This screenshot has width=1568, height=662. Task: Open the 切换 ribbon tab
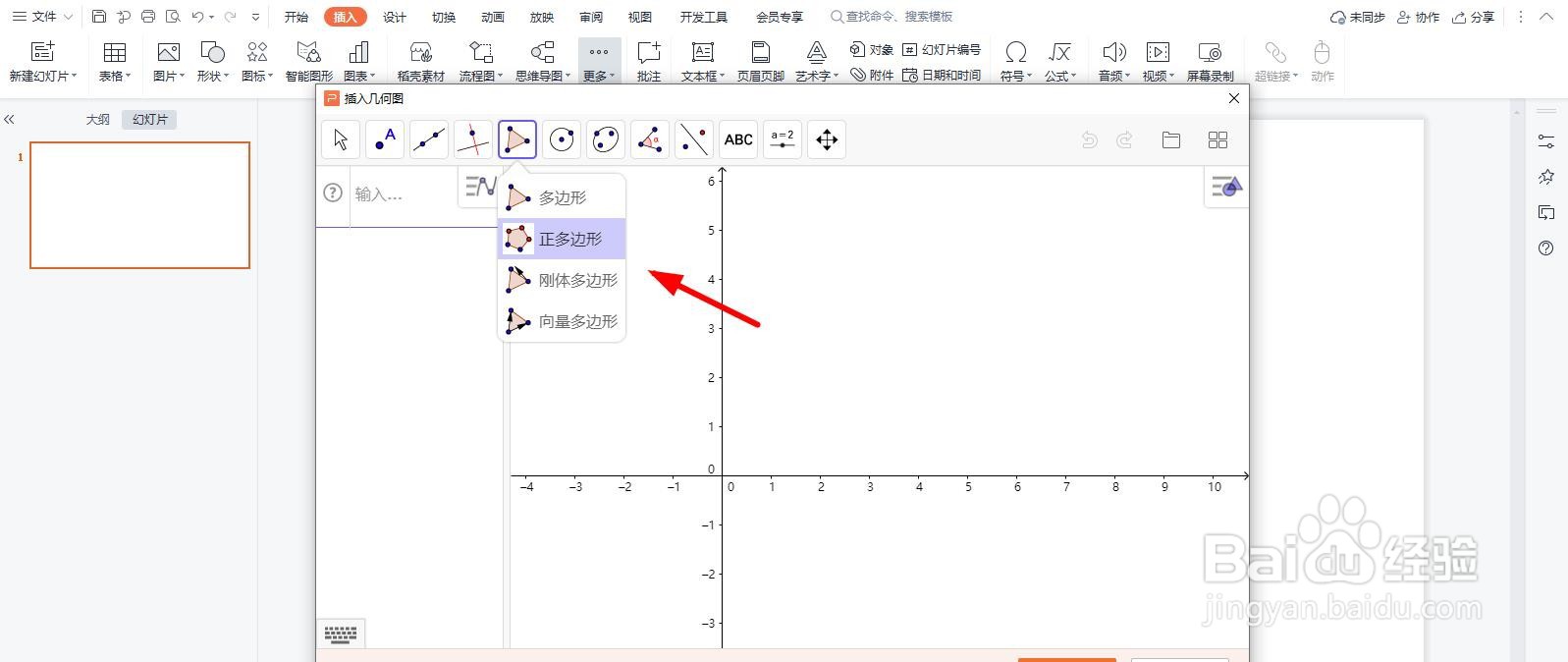444,17
